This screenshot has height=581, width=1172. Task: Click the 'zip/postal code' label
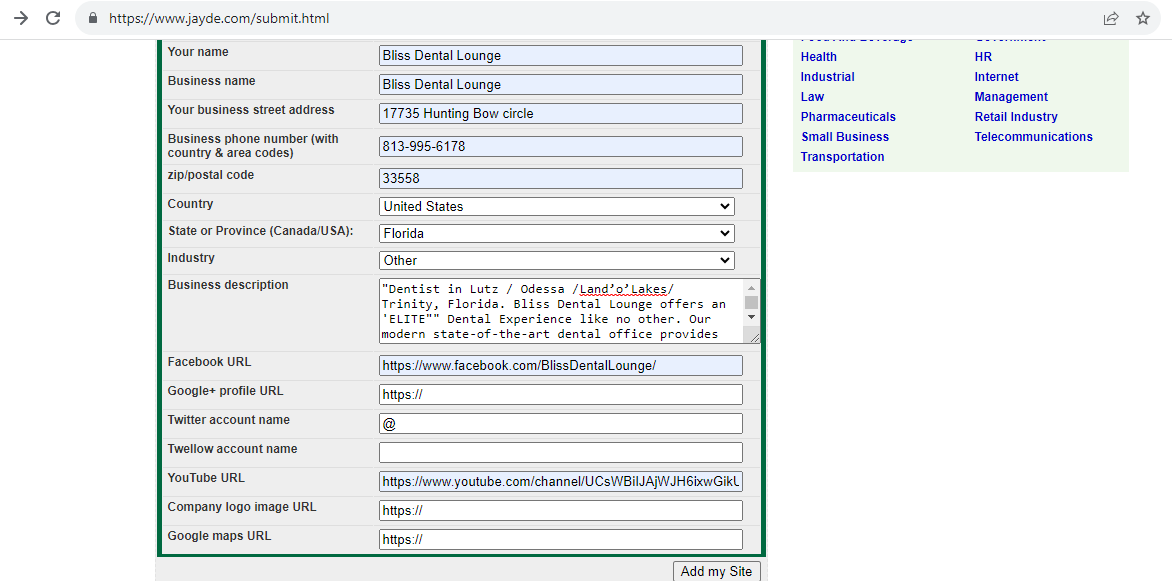click(211, 176)
